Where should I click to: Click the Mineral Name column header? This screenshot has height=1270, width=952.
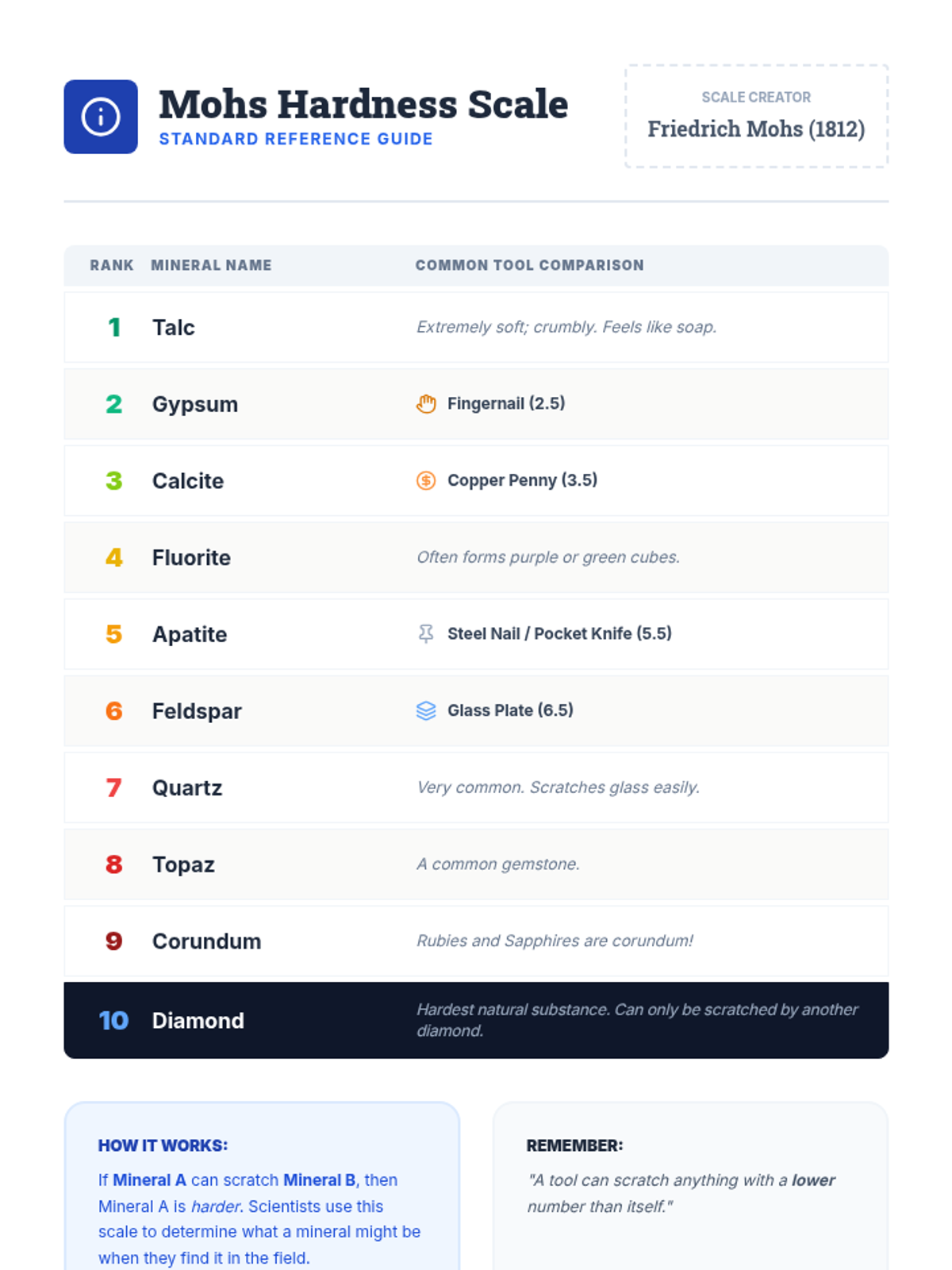[211, 265]
